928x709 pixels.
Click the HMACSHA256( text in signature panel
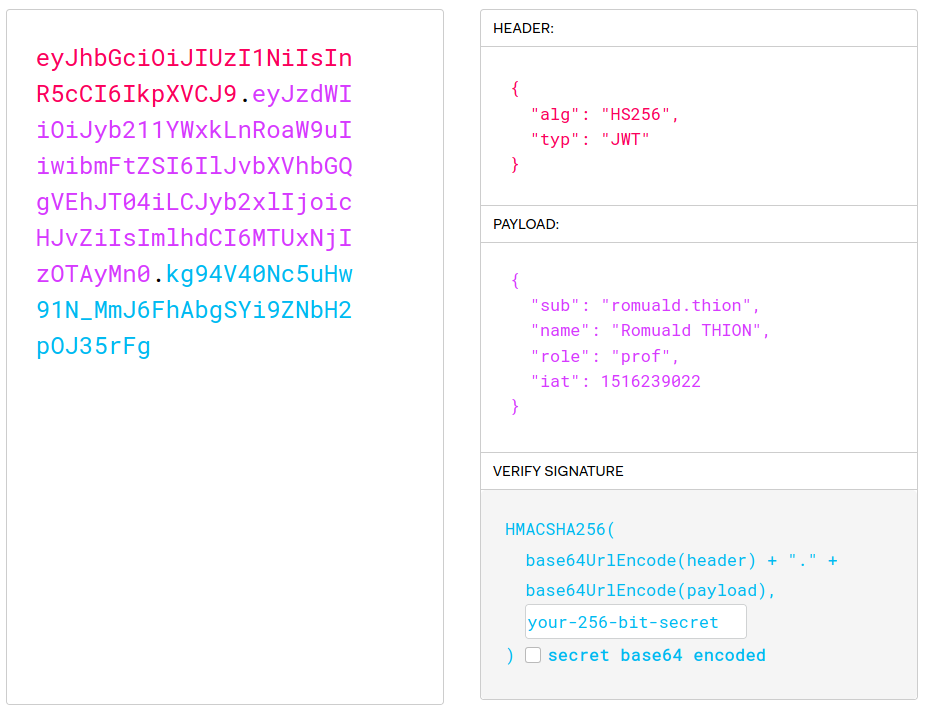(561, 529)
